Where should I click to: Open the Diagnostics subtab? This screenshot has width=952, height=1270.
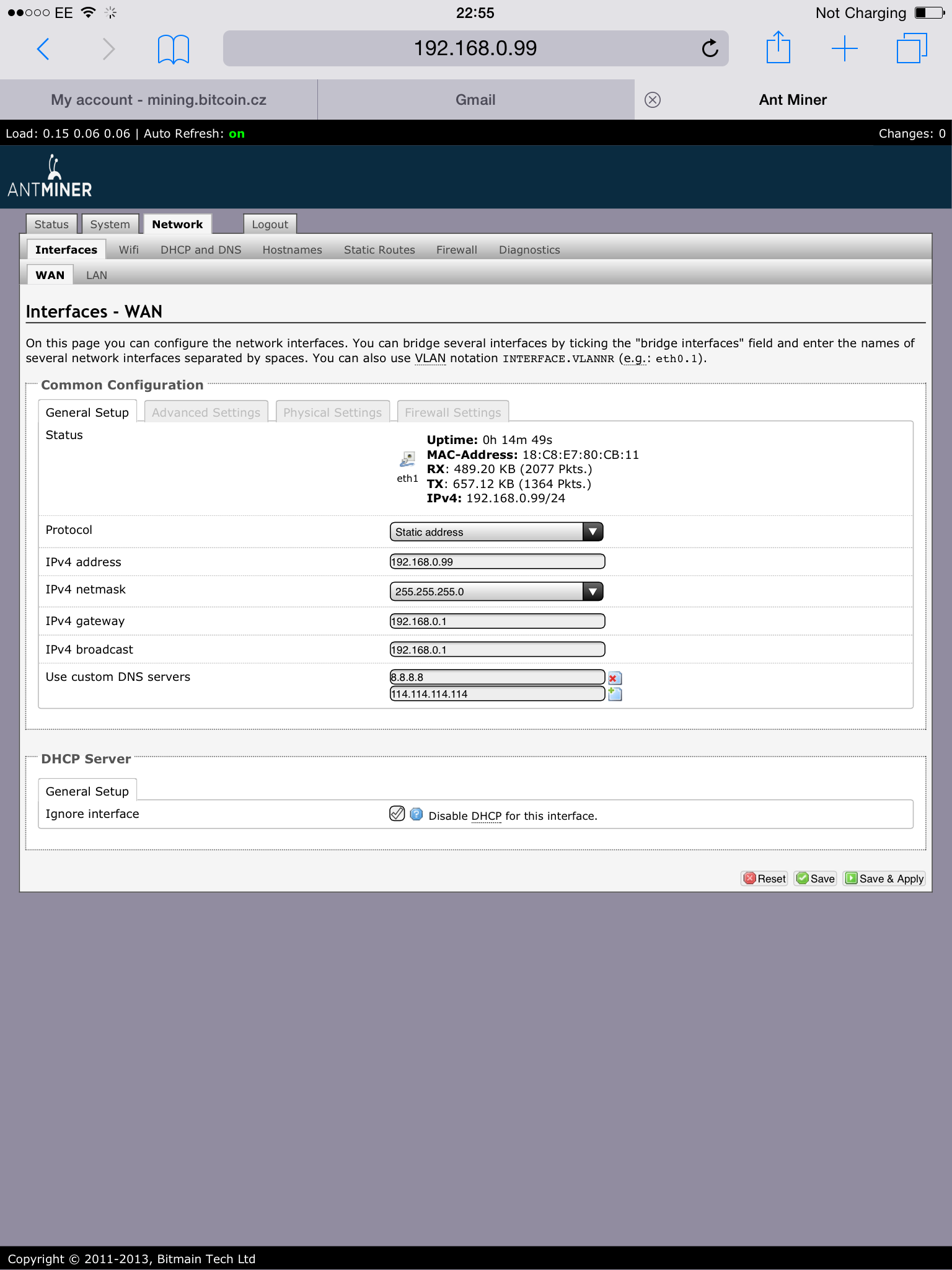[x=529, y=249]
